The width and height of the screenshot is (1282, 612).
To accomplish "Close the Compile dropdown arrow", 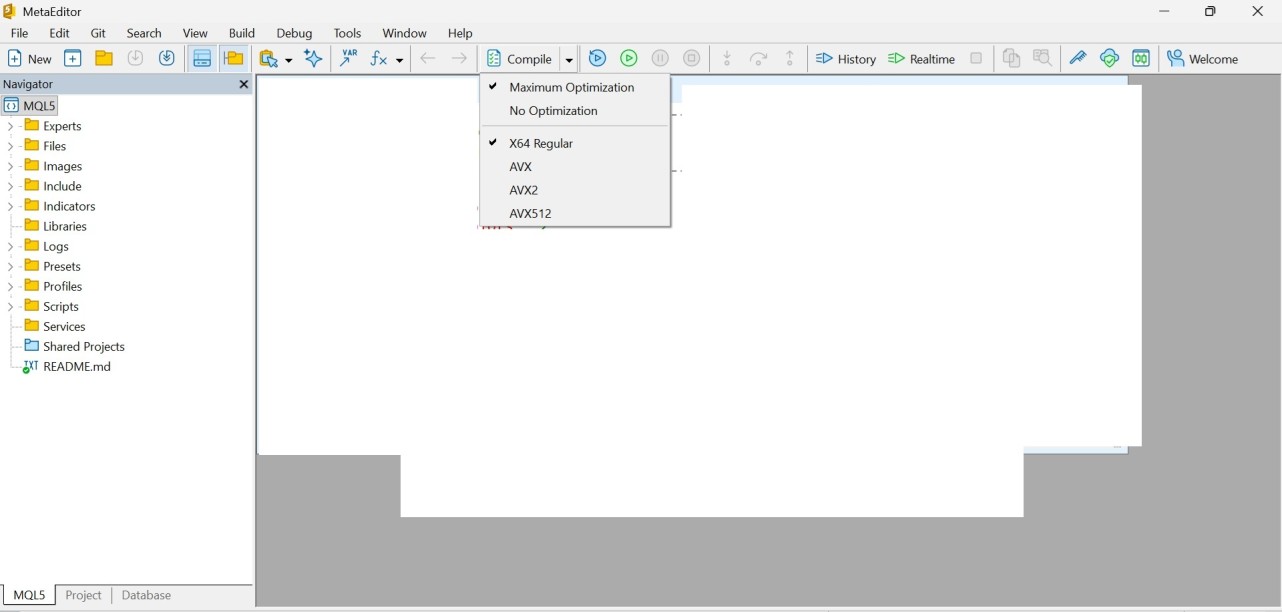I will click(570, 60).
